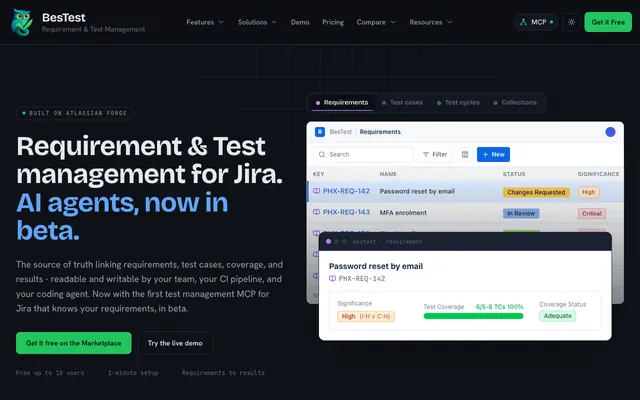This screenshot has width=640, height=400.
Task: Click the STATUS column header
Action: click(514, 174)
